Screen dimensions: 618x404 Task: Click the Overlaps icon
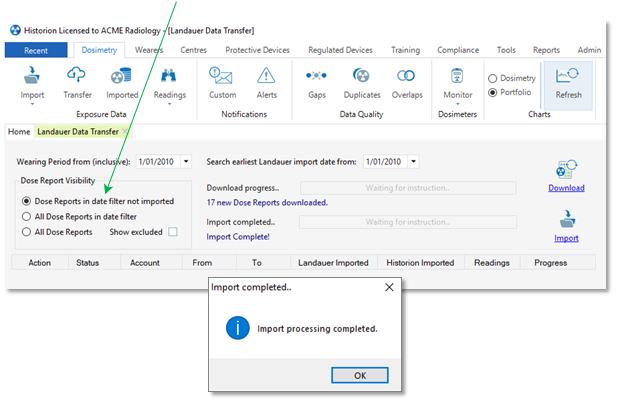406,75
